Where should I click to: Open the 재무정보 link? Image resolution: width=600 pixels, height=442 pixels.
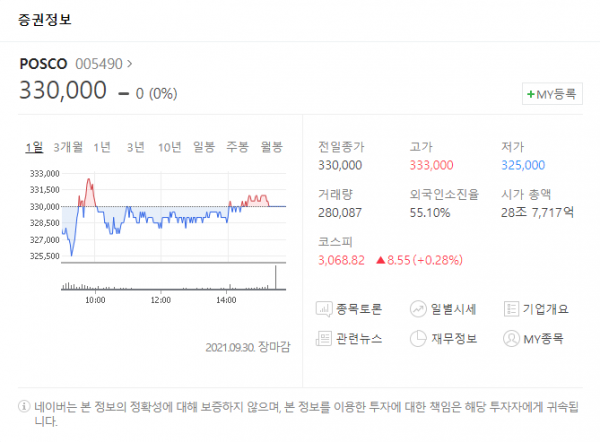(x=453, y=338)
